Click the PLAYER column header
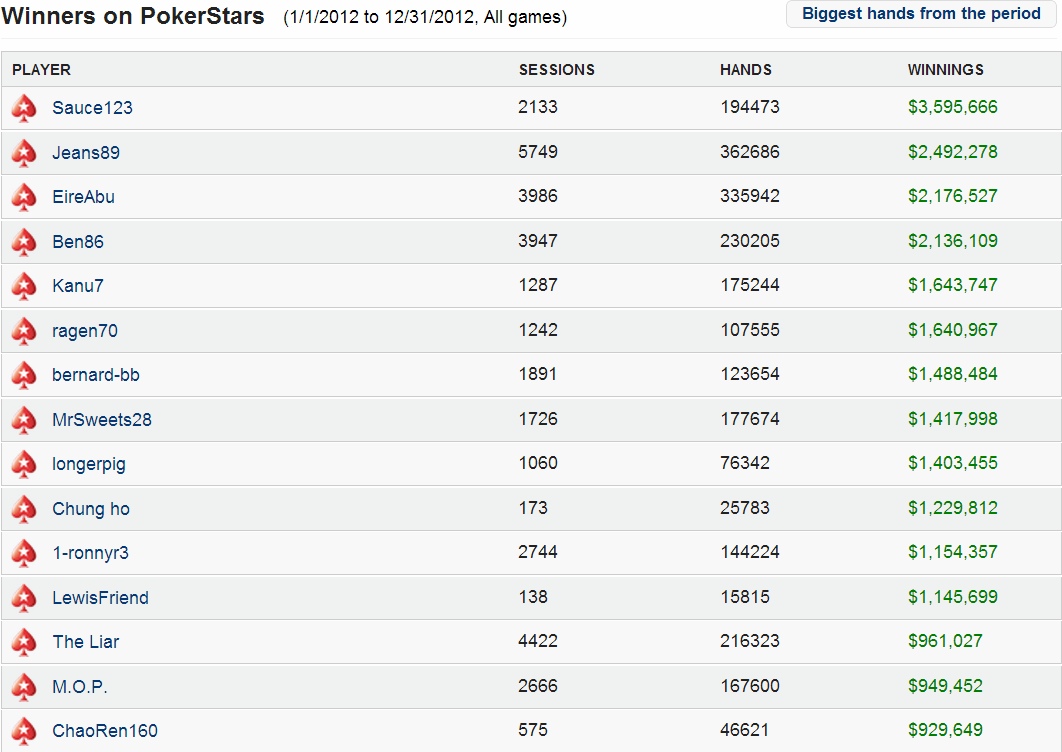This screenshot has height=752, width=1062. (x=41, y=70)
